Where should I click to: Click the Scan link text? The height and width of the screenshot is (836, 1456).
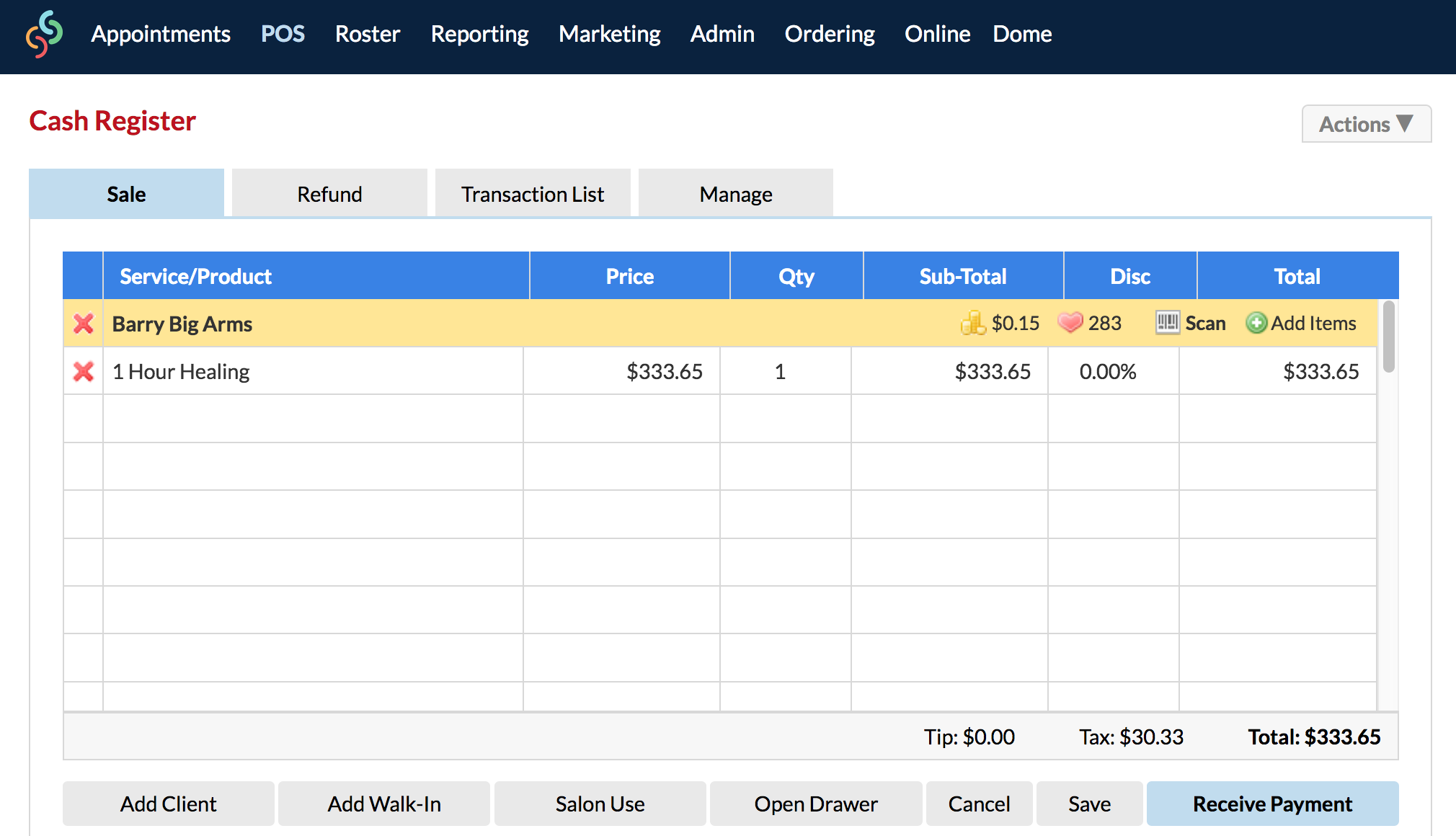click(x=1205, y=323)
